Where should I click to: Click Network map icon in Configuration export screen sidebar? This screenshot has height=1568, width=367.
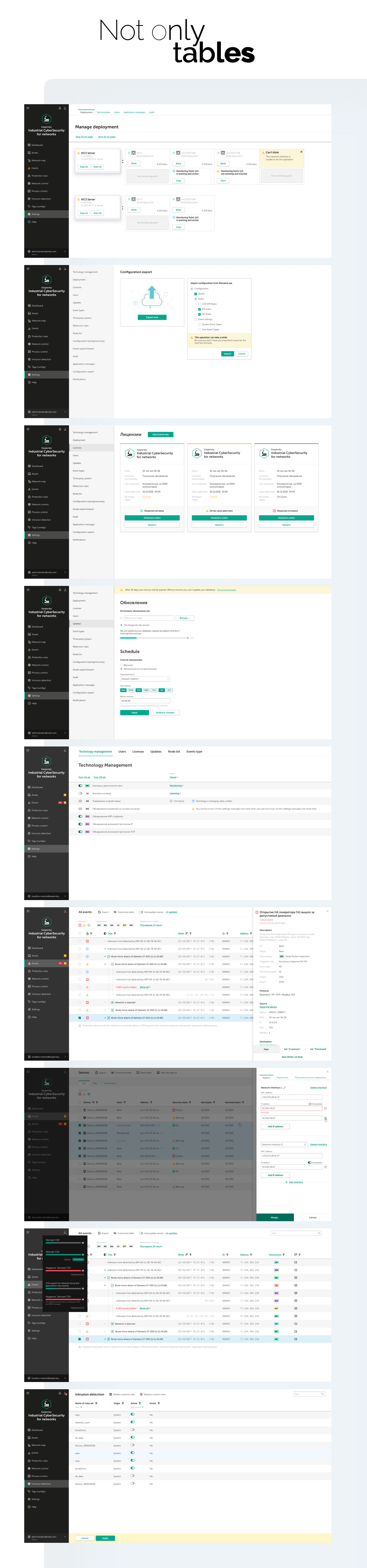tap(29, 321)
